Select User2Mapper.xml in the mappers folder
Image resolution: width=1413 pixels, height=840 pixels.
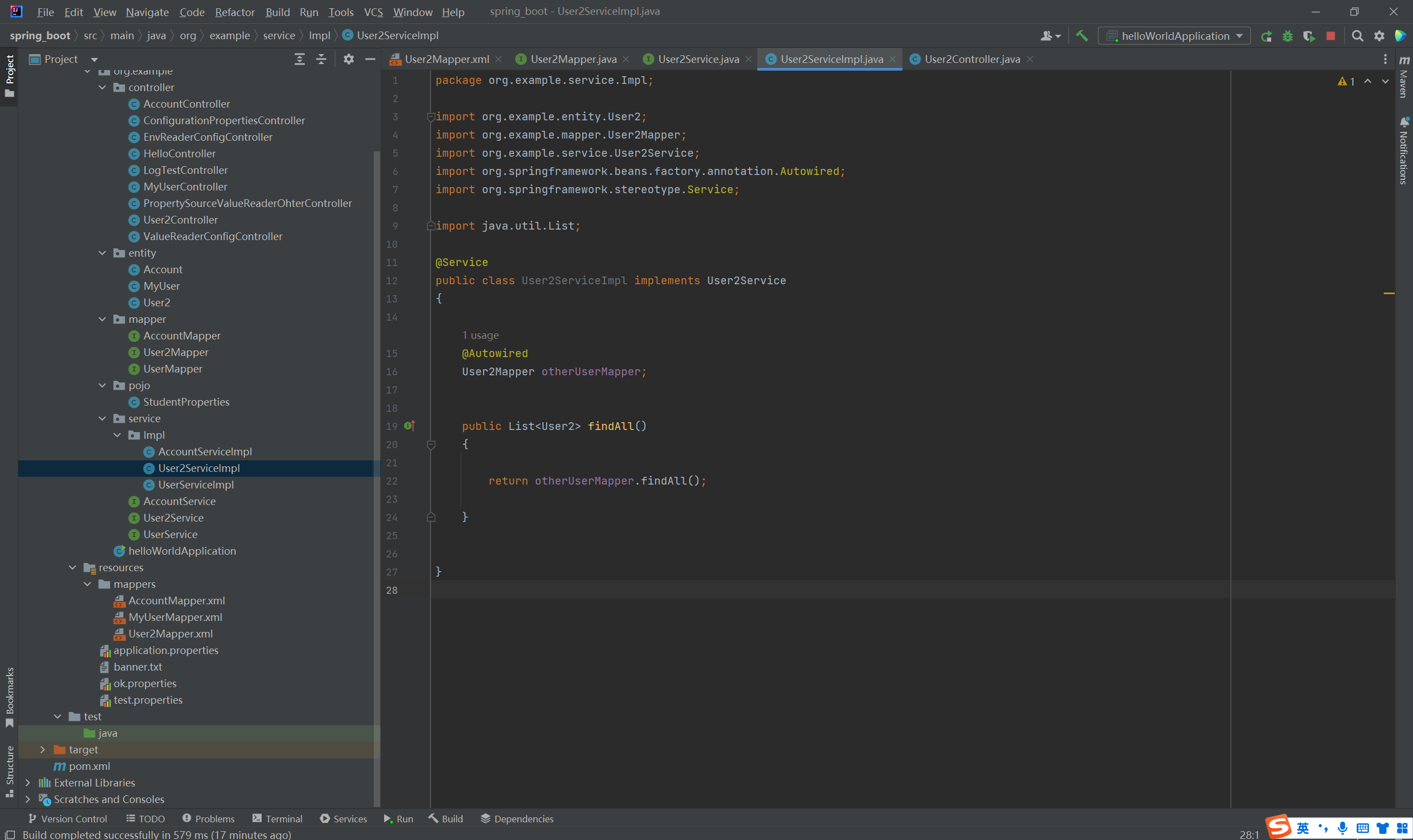coord(171,634)
